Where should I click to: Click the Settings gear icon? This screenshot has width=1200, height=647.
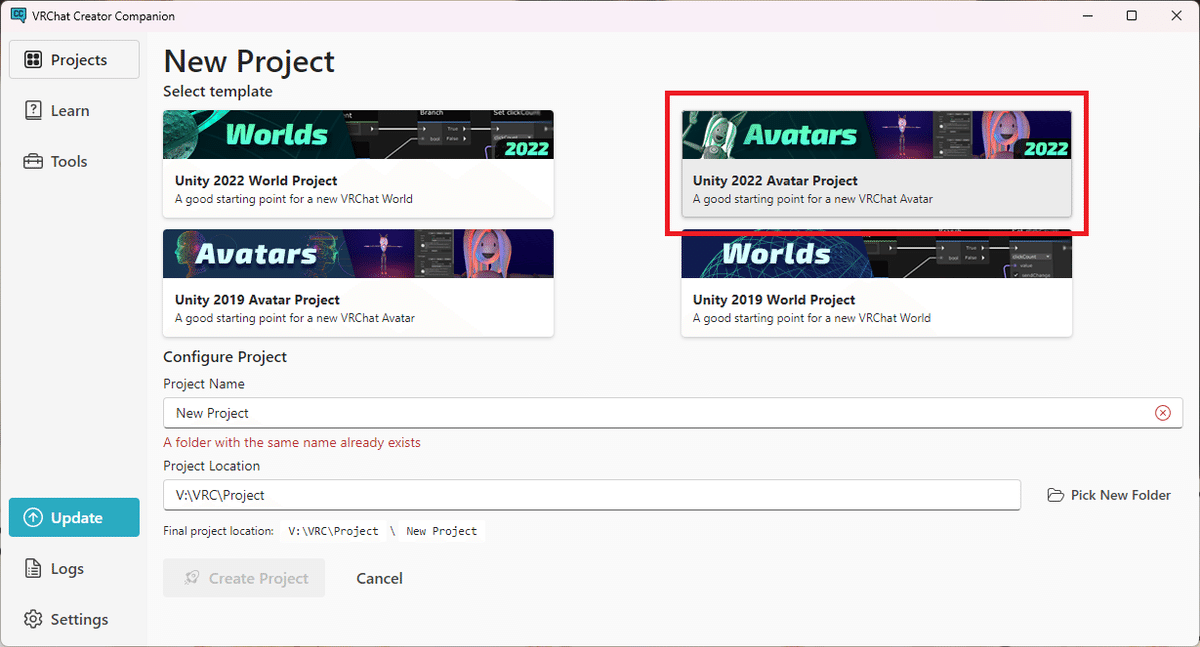33,619
